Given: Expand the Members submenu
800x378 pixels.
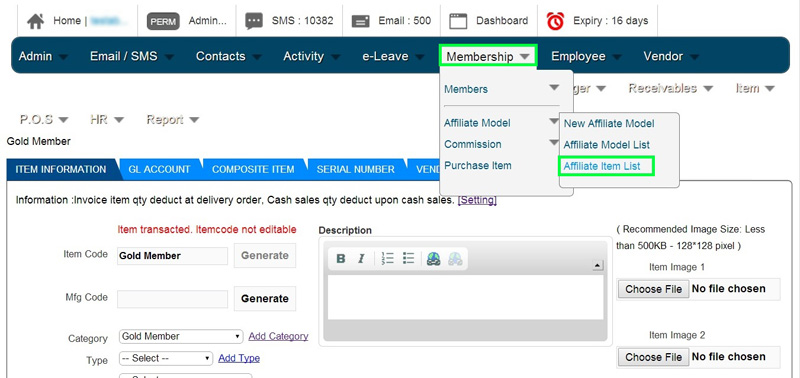Looking at the screenshot, I should coord(502,89).
